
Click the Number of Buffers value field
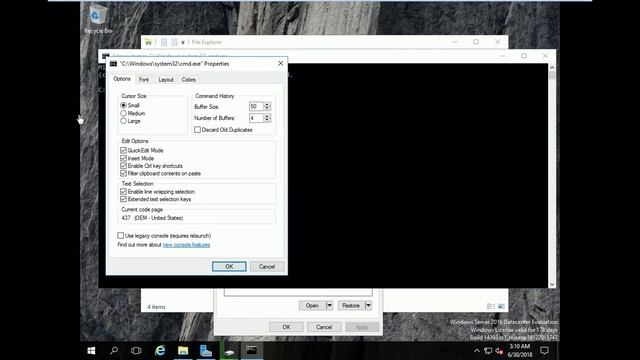click(x=256, y=118)
